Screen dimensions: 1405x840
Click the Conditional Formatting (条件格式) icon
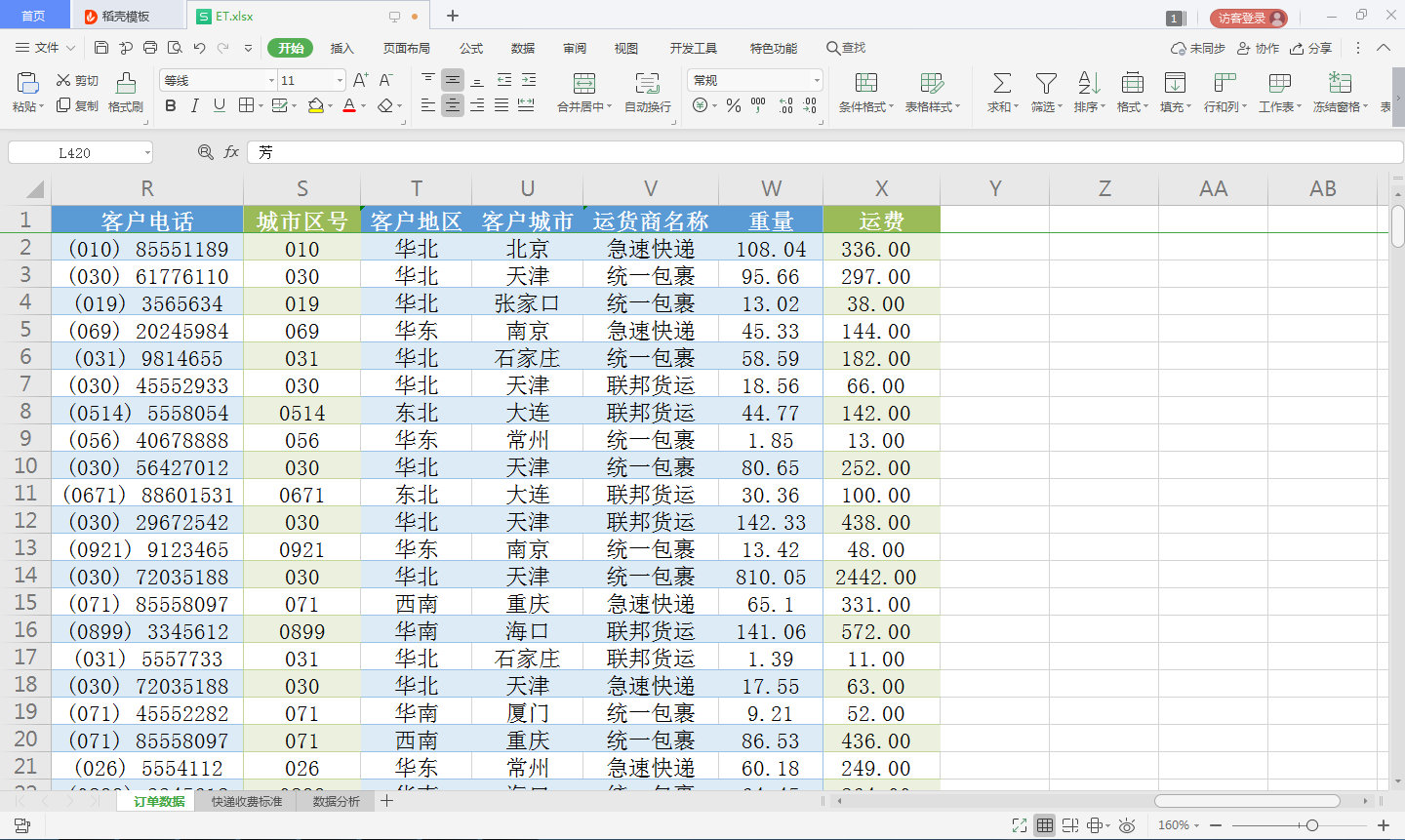[865, 83]
